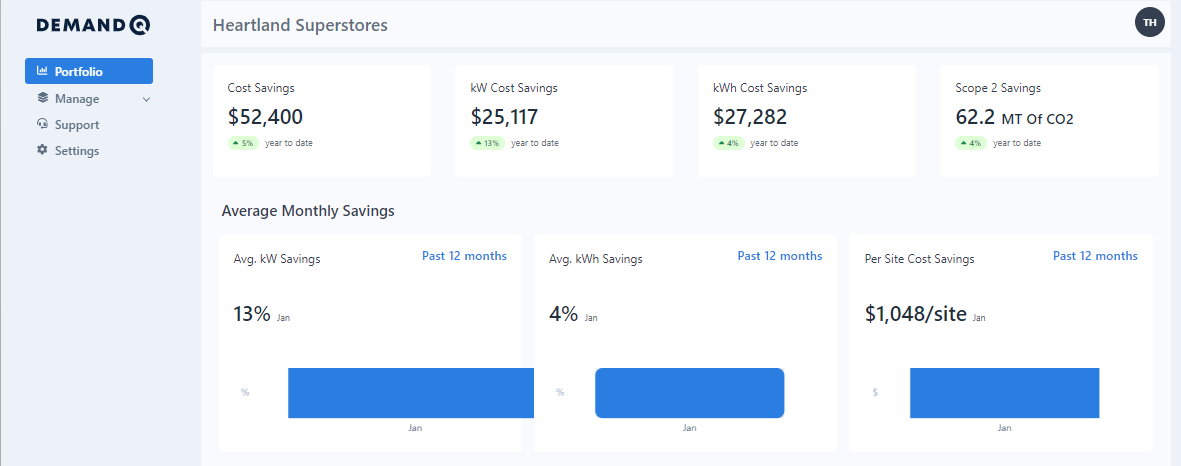Click the DemandQ logo
Screen dimensions: 1181x466
click(x=93, y=25)
